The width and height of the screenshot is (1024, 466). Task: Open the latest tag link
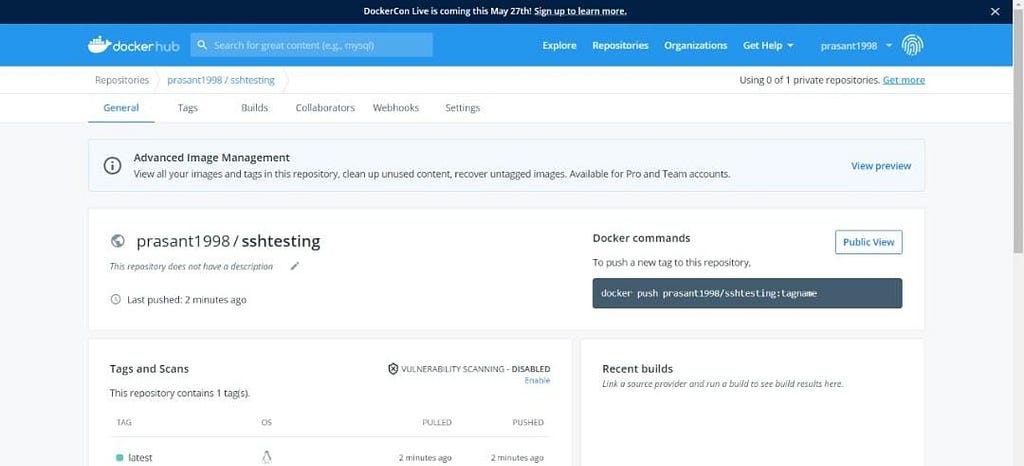(x=140, y=458)
